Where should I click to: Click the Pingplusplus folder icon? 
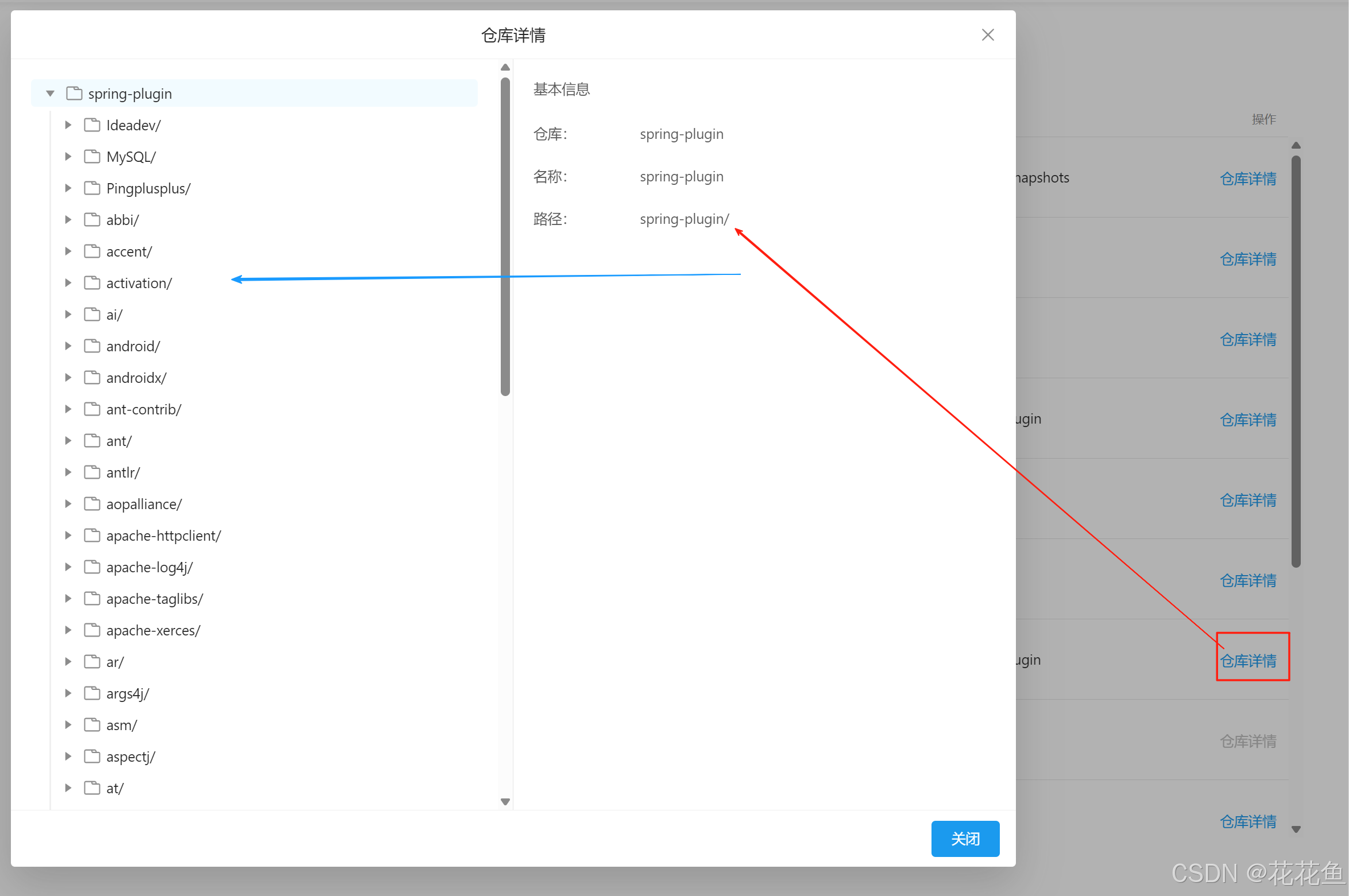coord(92,188)
